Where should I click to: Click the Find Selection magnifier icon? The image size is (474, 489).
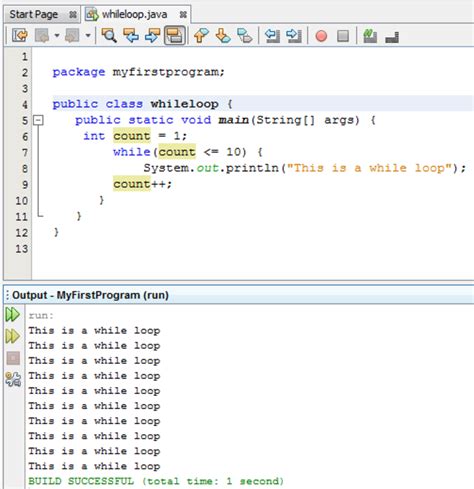point(109,35)
